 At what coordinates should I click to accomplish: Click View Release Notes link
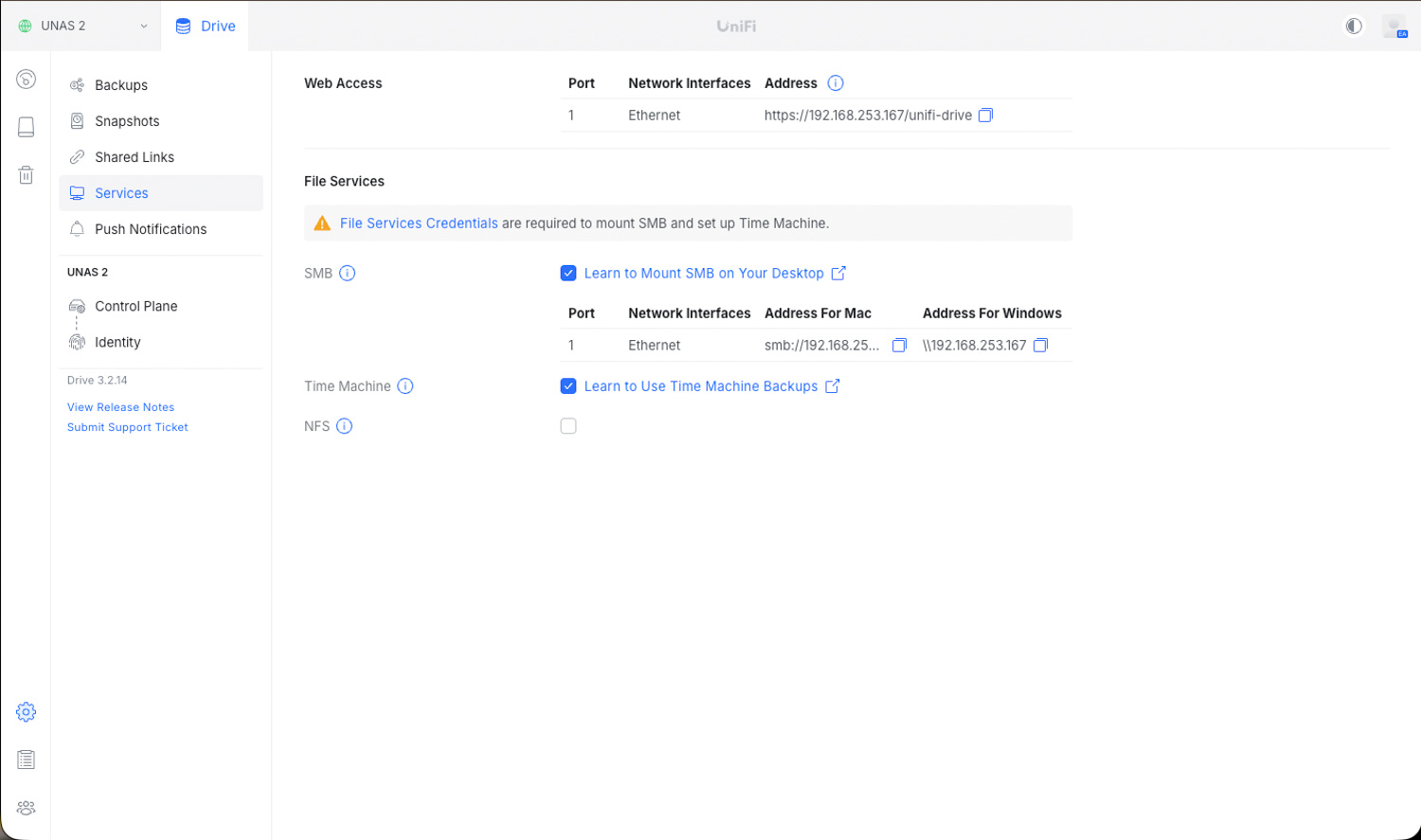[120, 407]
